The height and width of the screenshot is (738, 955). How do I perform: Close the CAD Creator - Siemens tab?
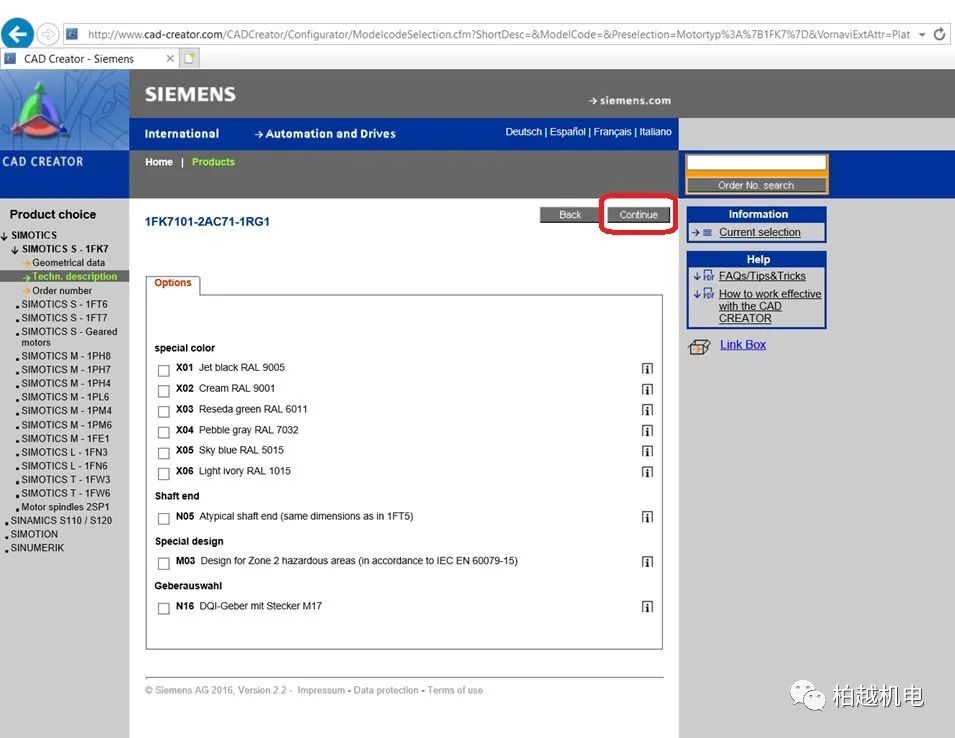170,58
